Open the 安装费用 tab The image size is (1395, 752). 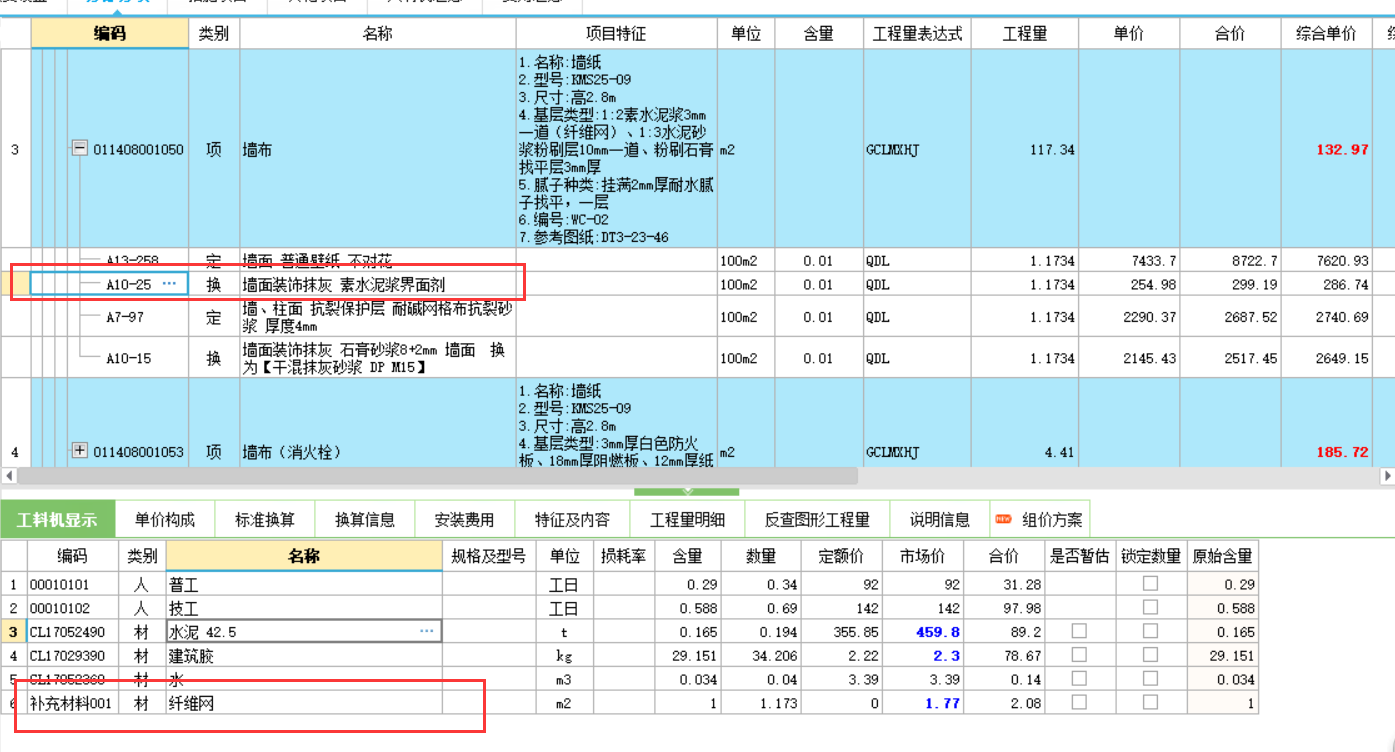pyautogui.click(x=464, y=519)
